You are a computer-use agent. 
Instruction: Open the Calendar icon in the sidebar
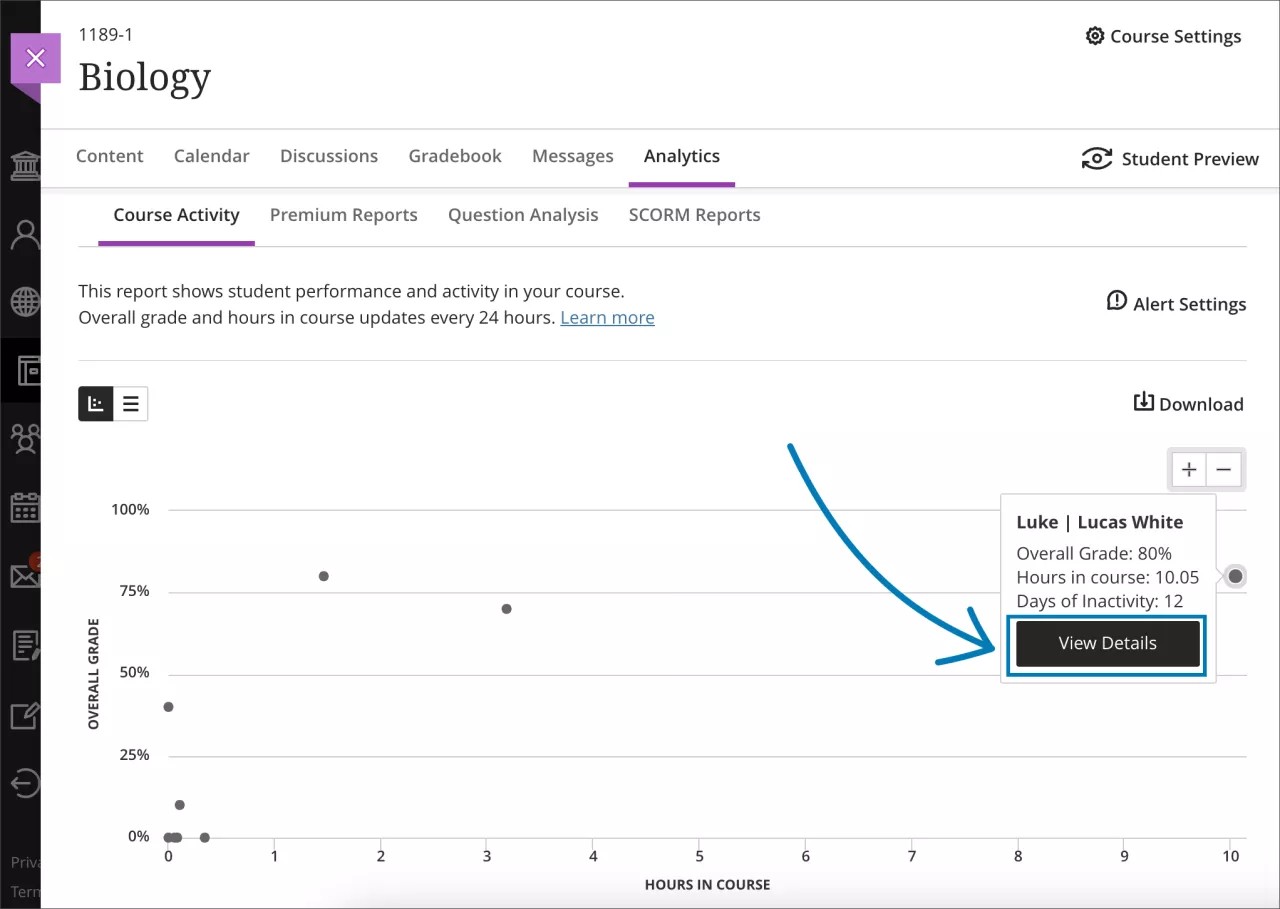click(24, 507)
